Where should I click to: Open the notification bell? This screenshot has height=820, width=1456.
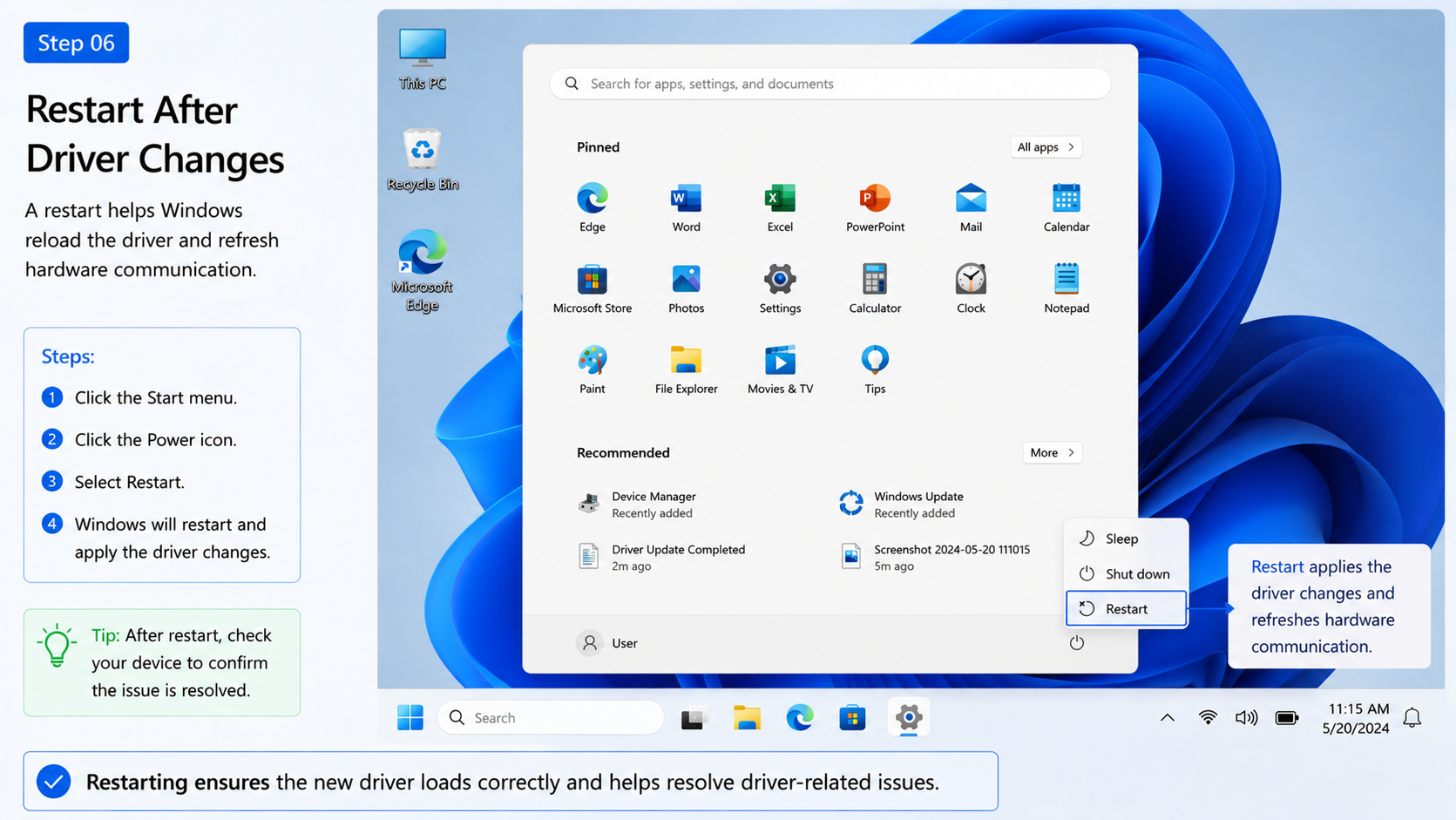coord(1412,718)
